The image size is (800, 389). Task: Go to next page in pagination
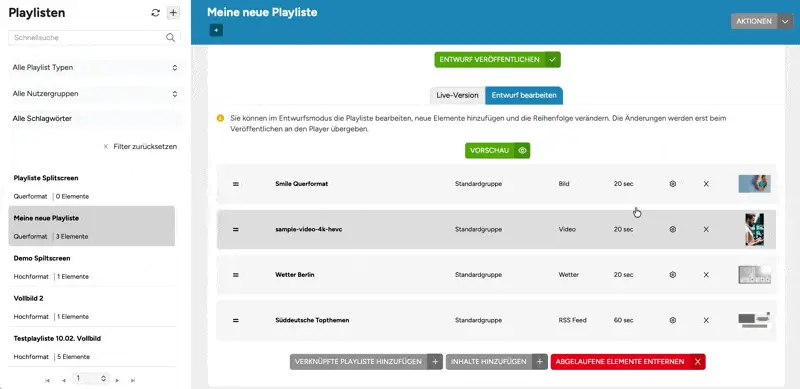point(117,380)
